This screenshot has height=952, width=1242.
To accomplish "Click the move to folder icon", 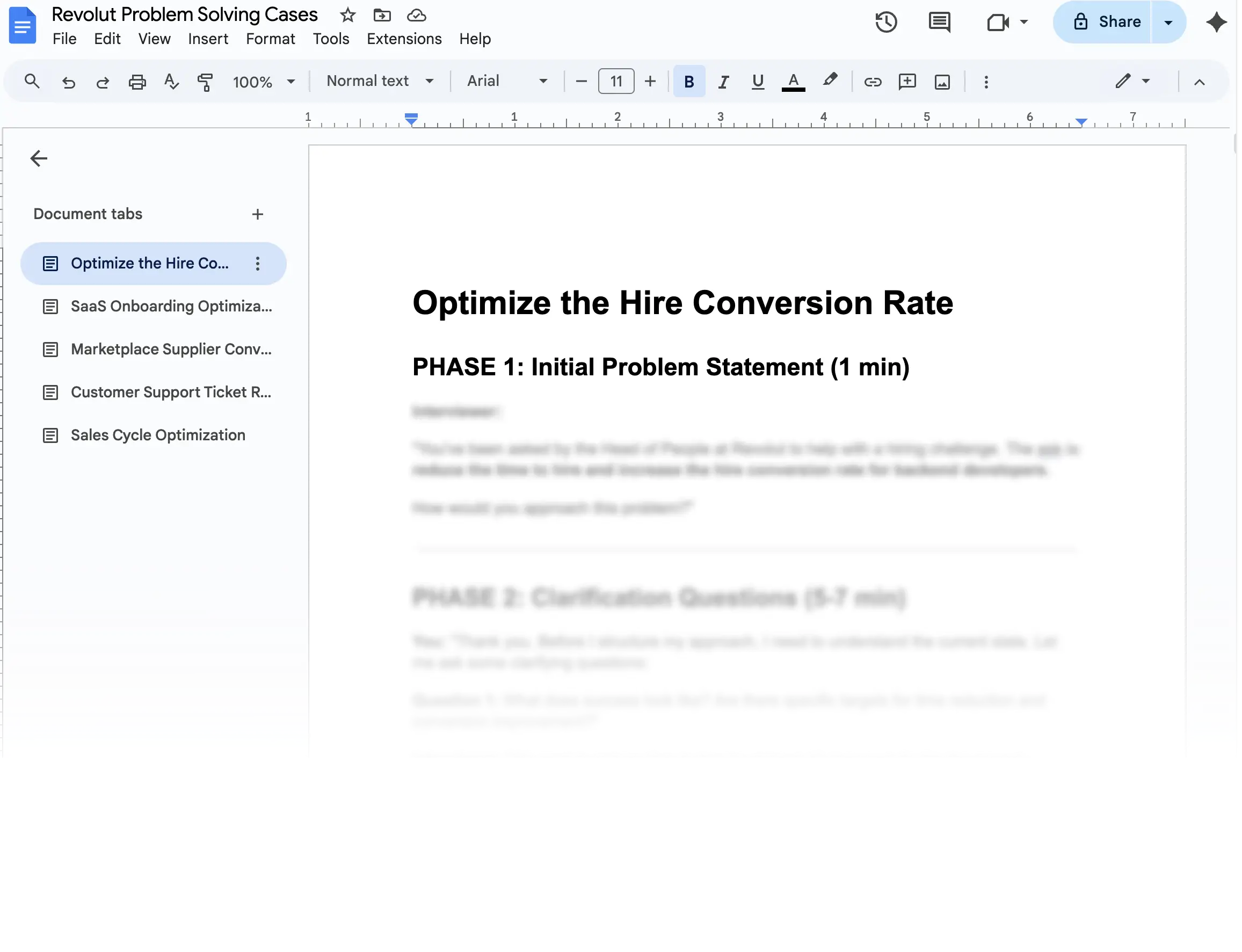I will 382,15.
